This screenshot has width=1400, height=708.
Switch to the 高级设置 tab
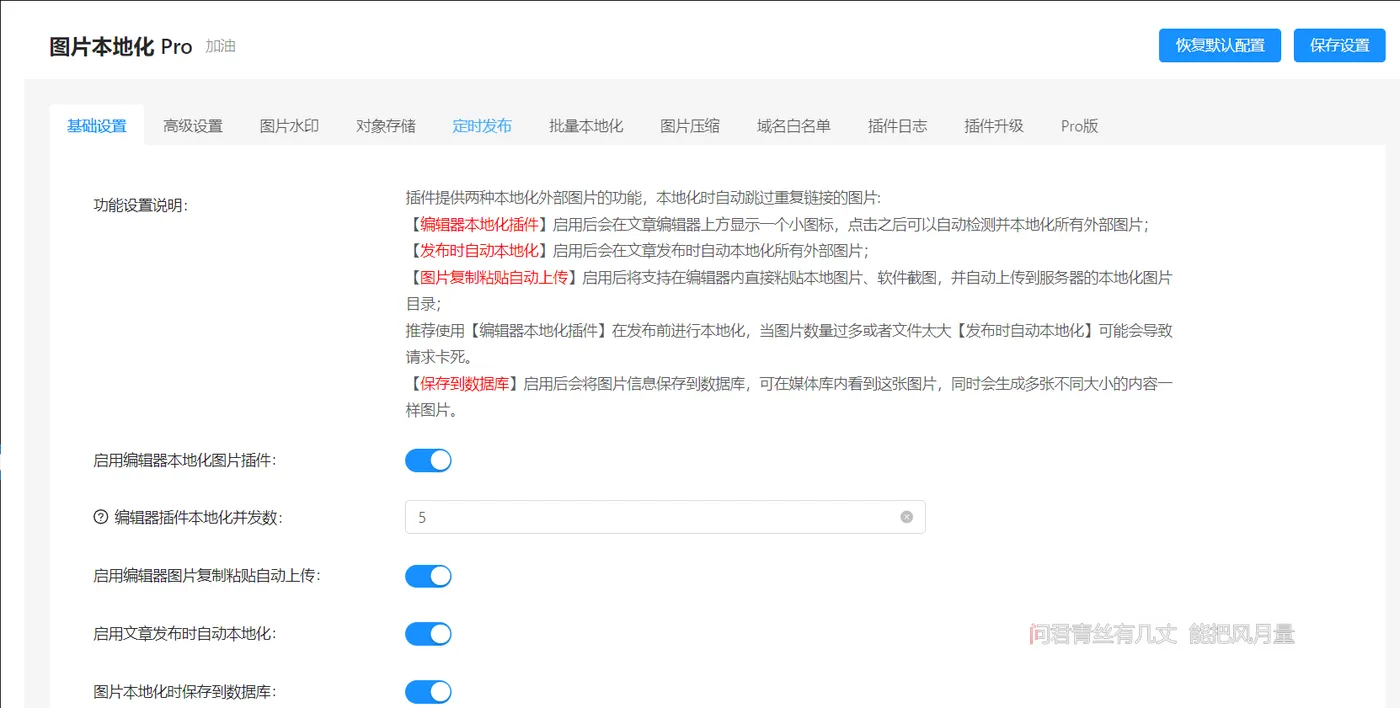[193, 126]
